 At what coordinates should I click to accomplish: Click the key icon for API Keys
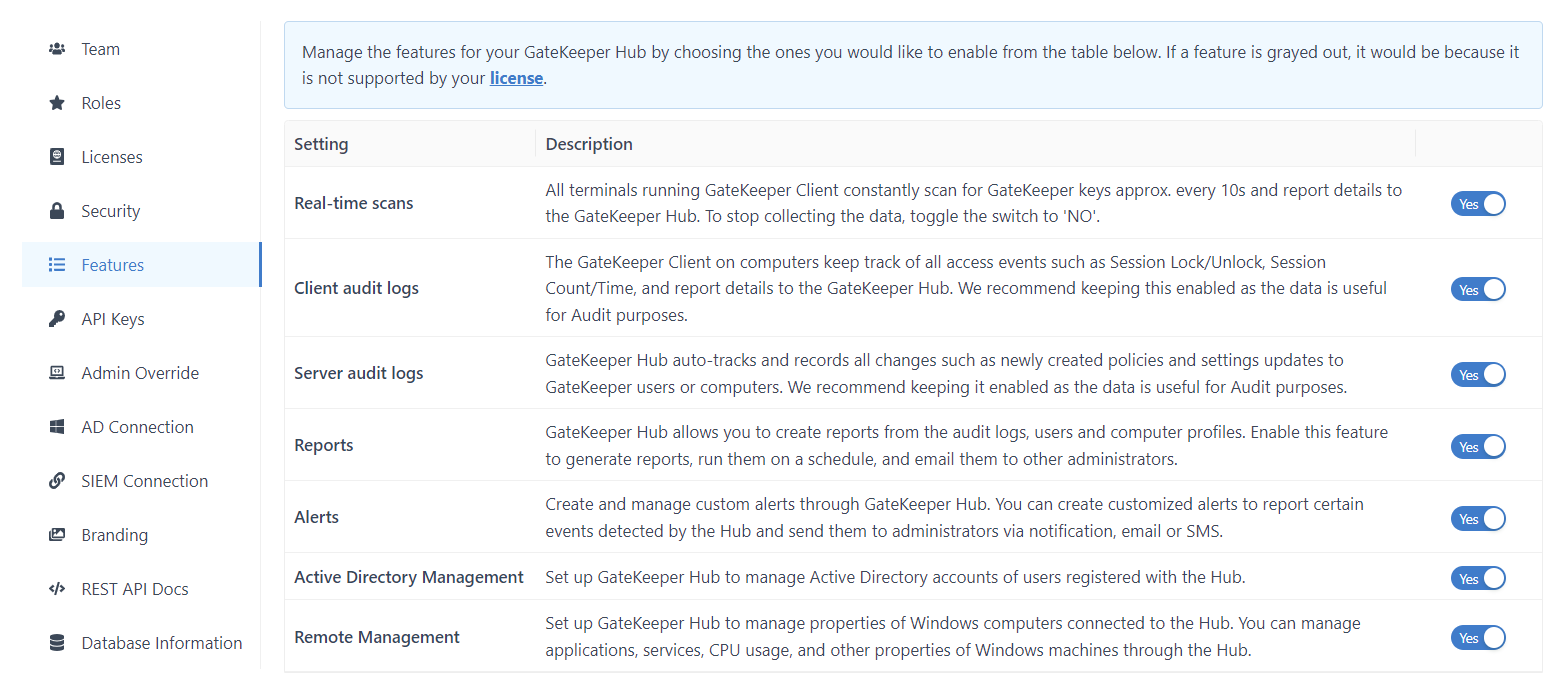pyautogui.click(x=57, y=319)
